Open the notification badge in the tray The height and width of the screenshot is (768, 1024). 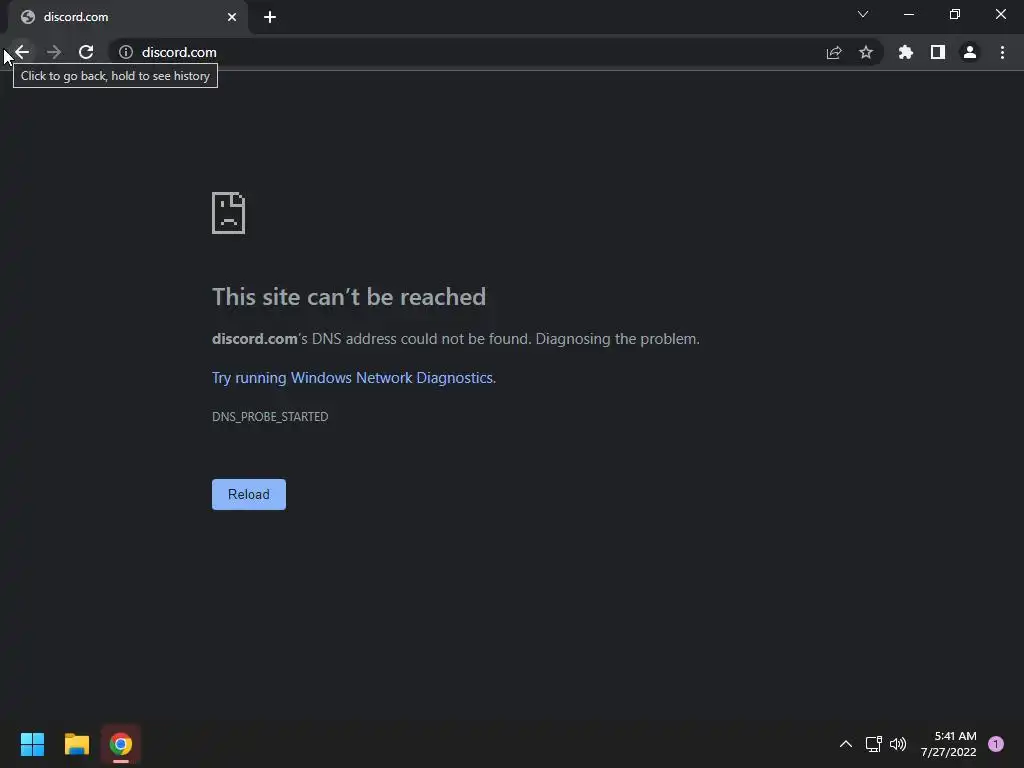click(996, 744)
